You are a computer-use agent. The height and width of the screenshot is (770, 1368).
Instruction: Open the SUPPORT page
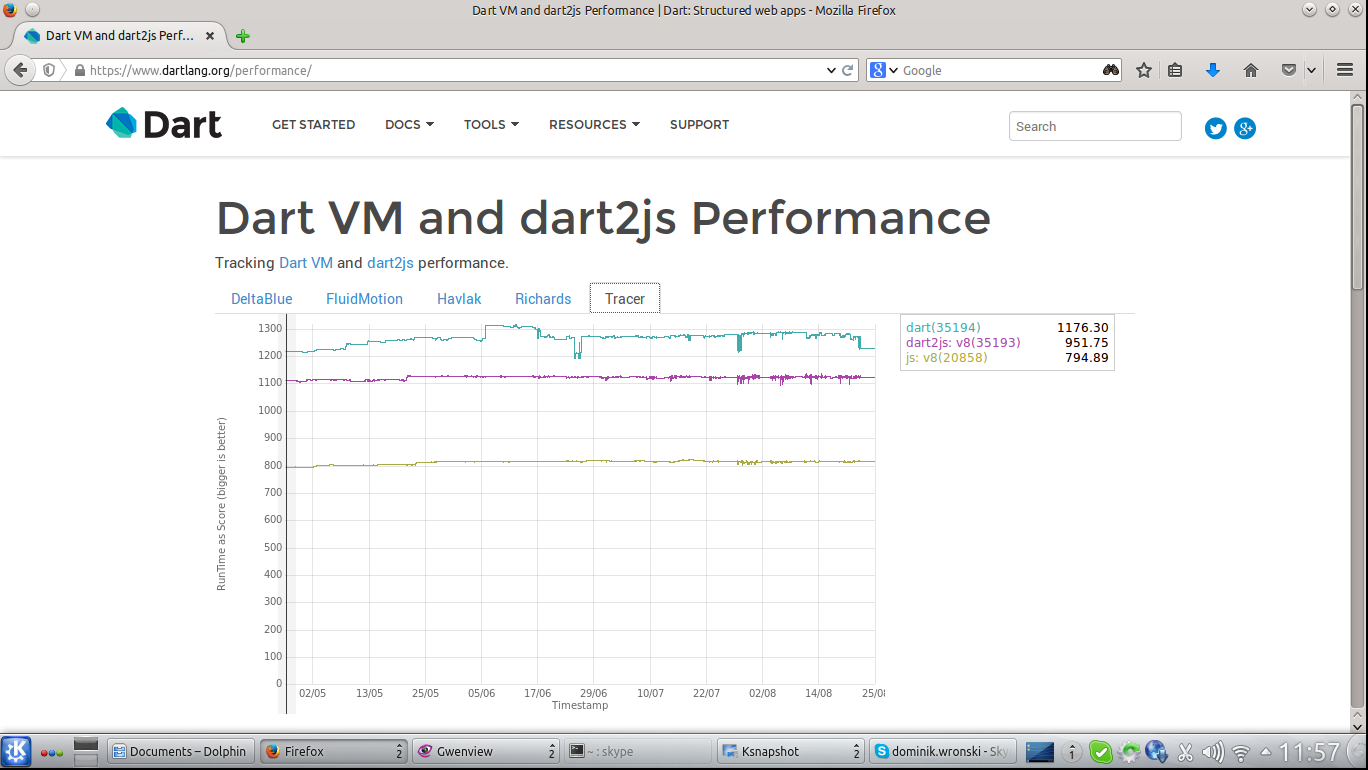point(699,125)
